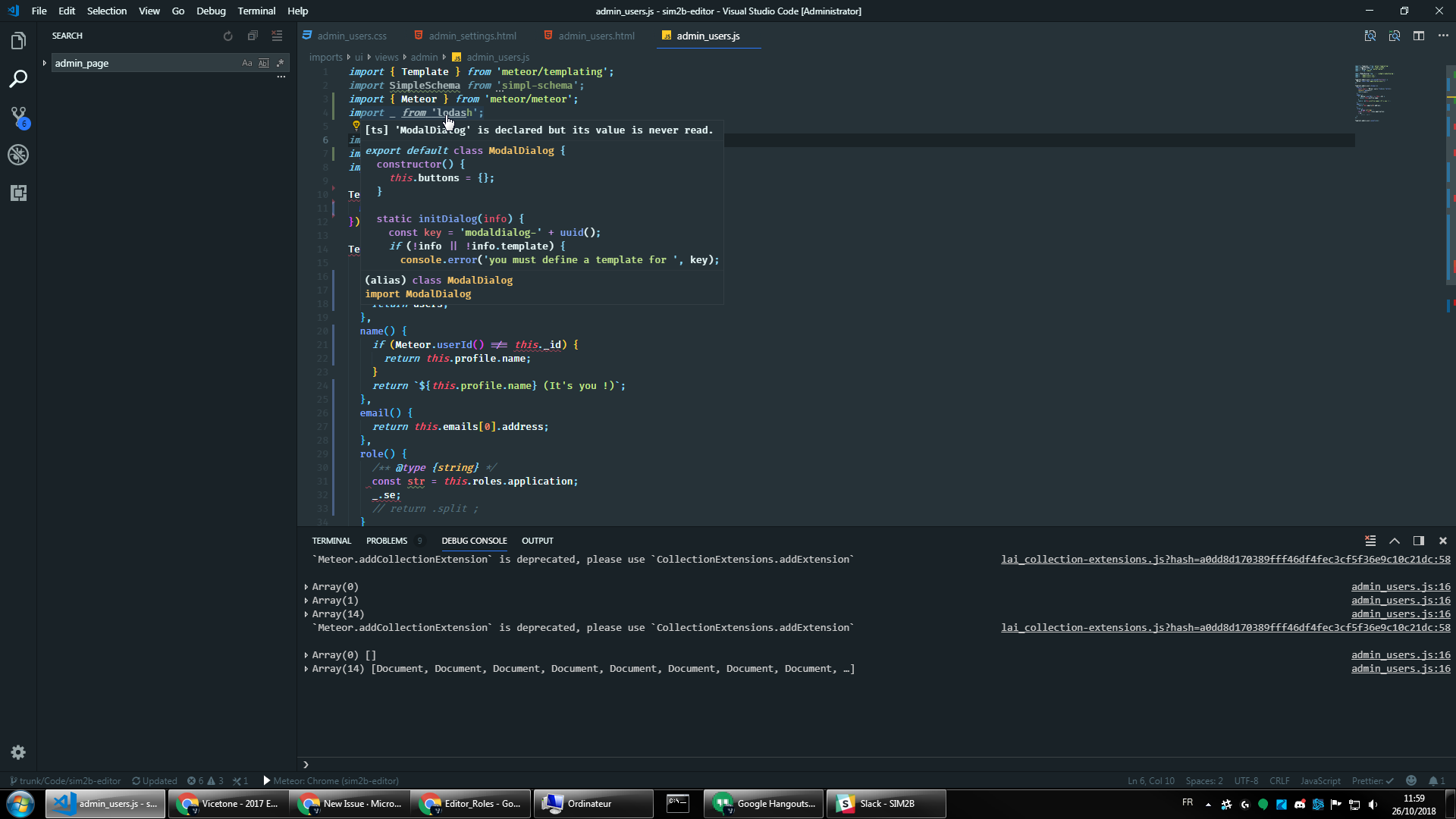The height and width of the screenshot is (819, 1456).
Task: Switch to the admin_settings.html tab
Action: (472, 36)
